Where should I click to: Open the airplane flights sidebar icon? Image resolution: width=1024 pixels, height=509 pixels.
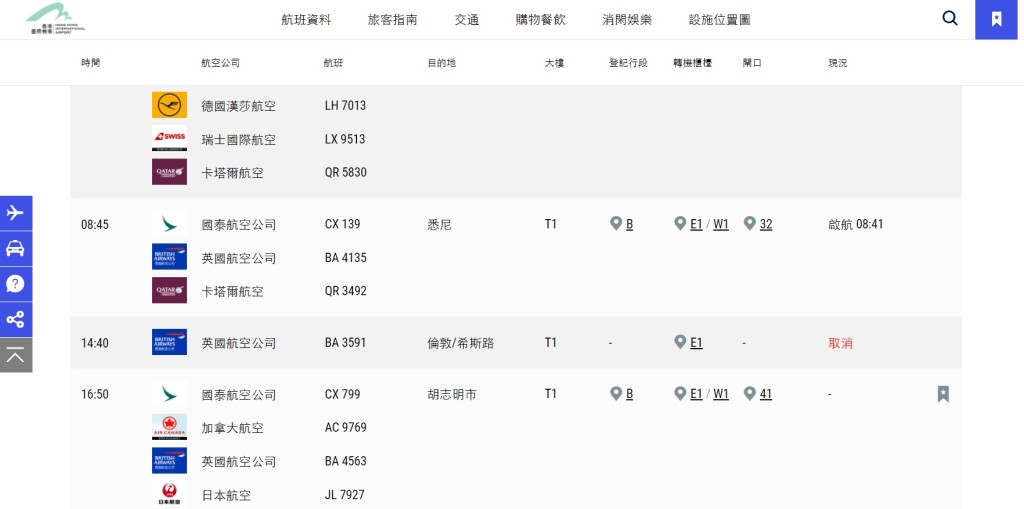point(16,213)
